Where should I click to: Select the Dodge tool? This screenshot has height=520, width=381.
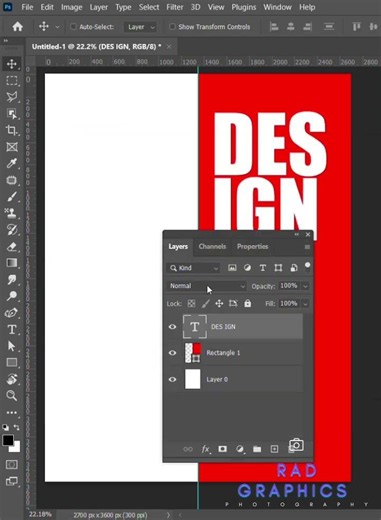pyautogui.click(x=12, y=296)
